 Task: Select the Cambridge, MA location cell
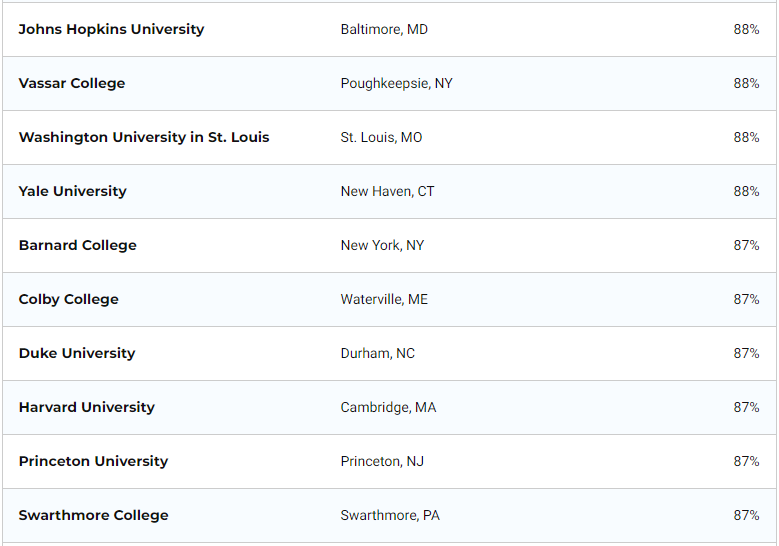388,407
